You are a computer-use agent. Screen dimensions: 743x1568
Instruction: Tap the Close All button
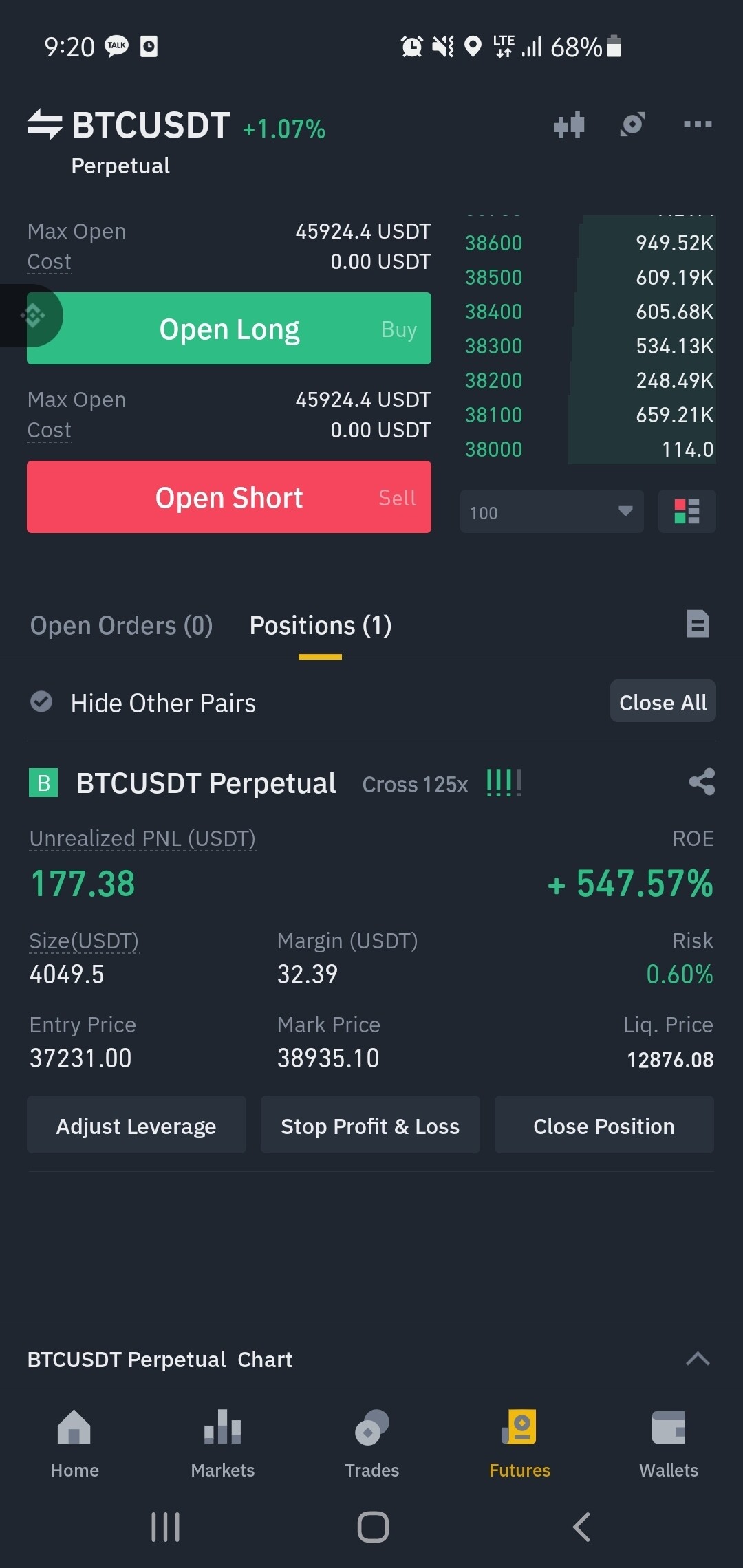(x=663, y=702)
